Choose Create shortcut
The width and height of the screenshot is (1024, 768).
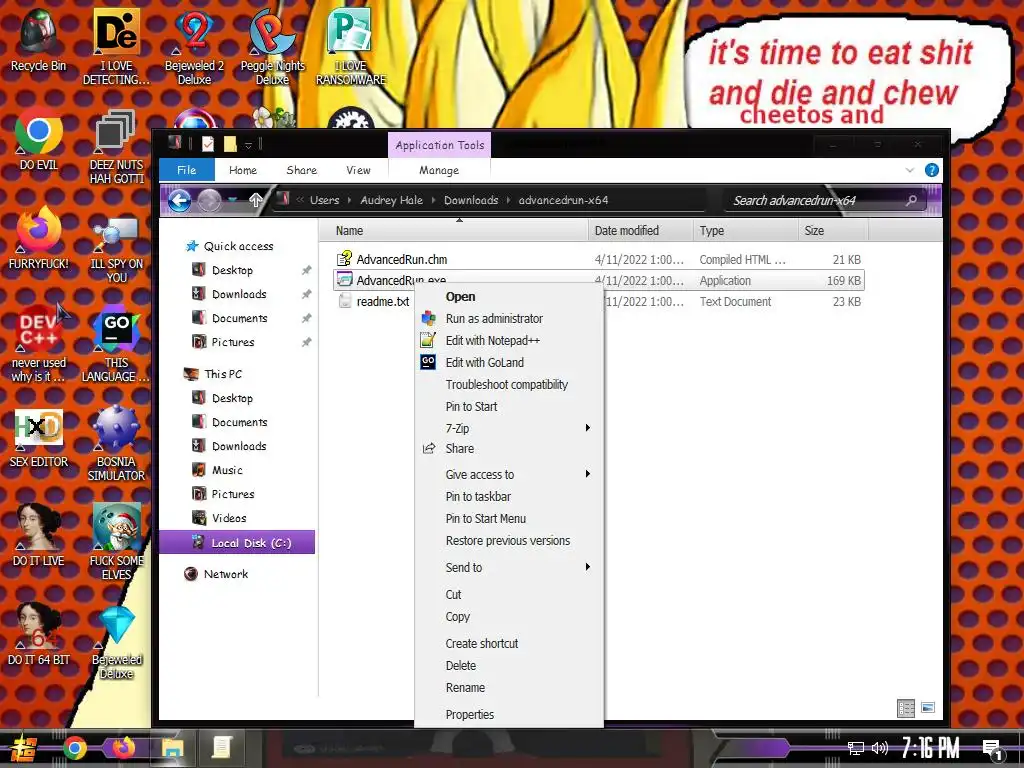pyautogui.click(x=509, y=643)
